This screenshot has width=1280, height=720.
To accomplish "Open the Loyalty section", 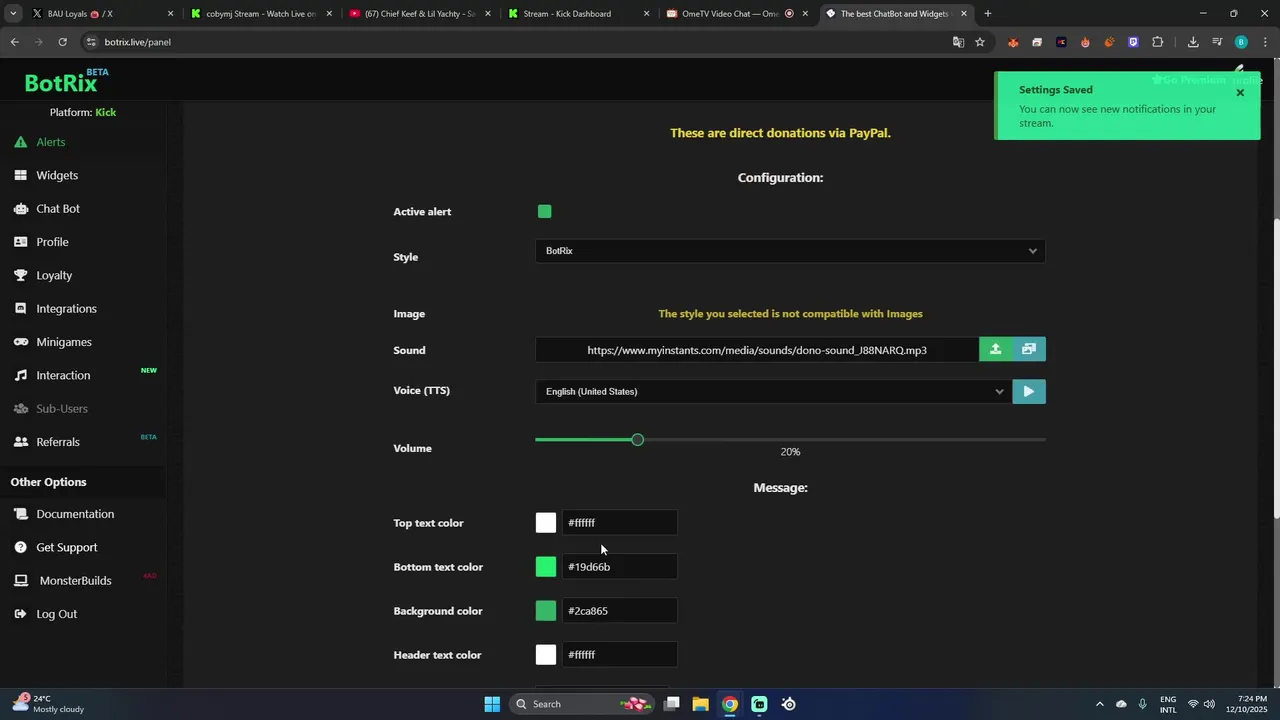I will pyautogui.click(x=54, y=275).
